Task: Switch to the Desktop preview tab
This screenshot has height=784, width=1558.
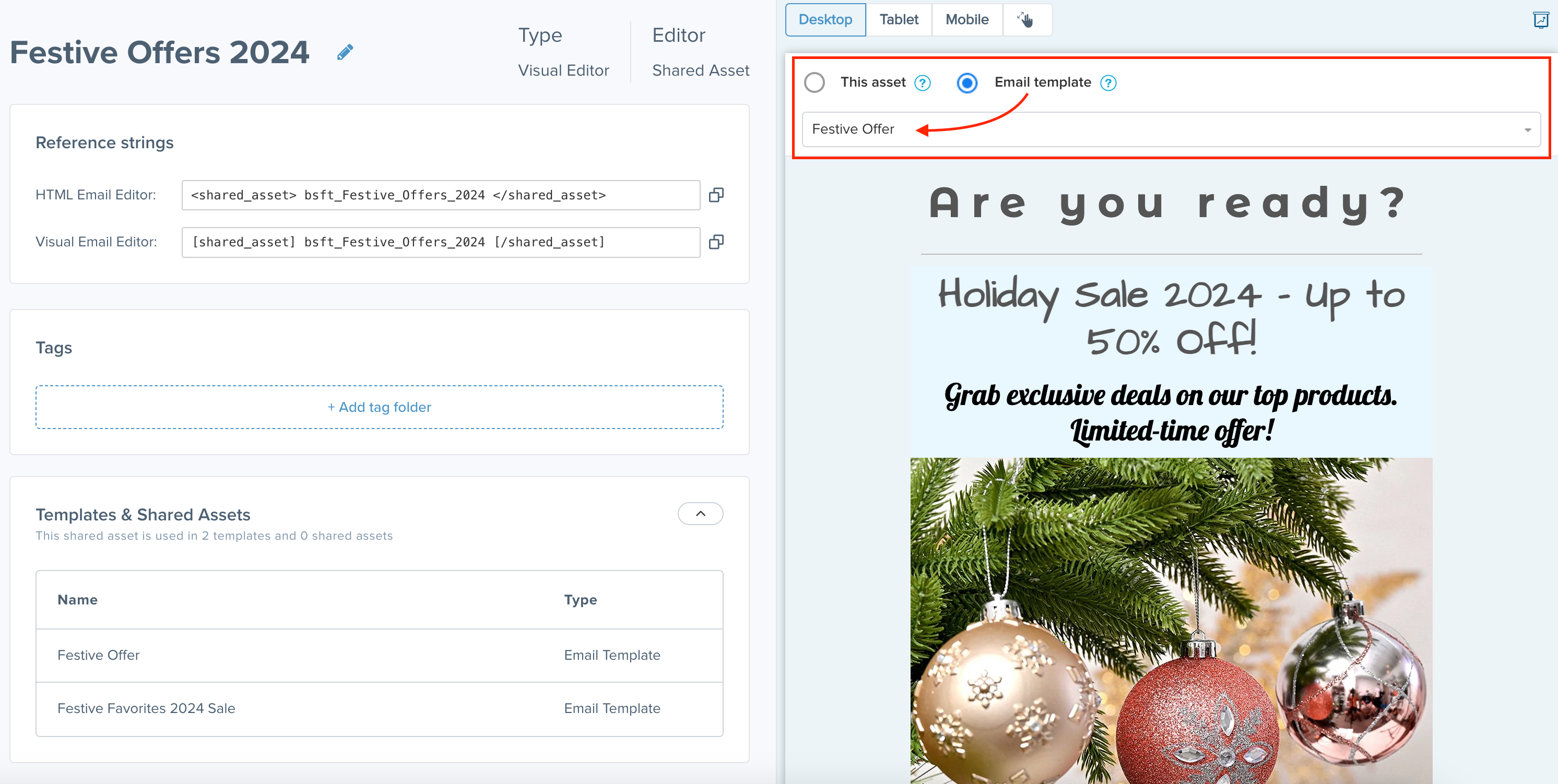Action: pyautogui.click(x=825, y=20)
